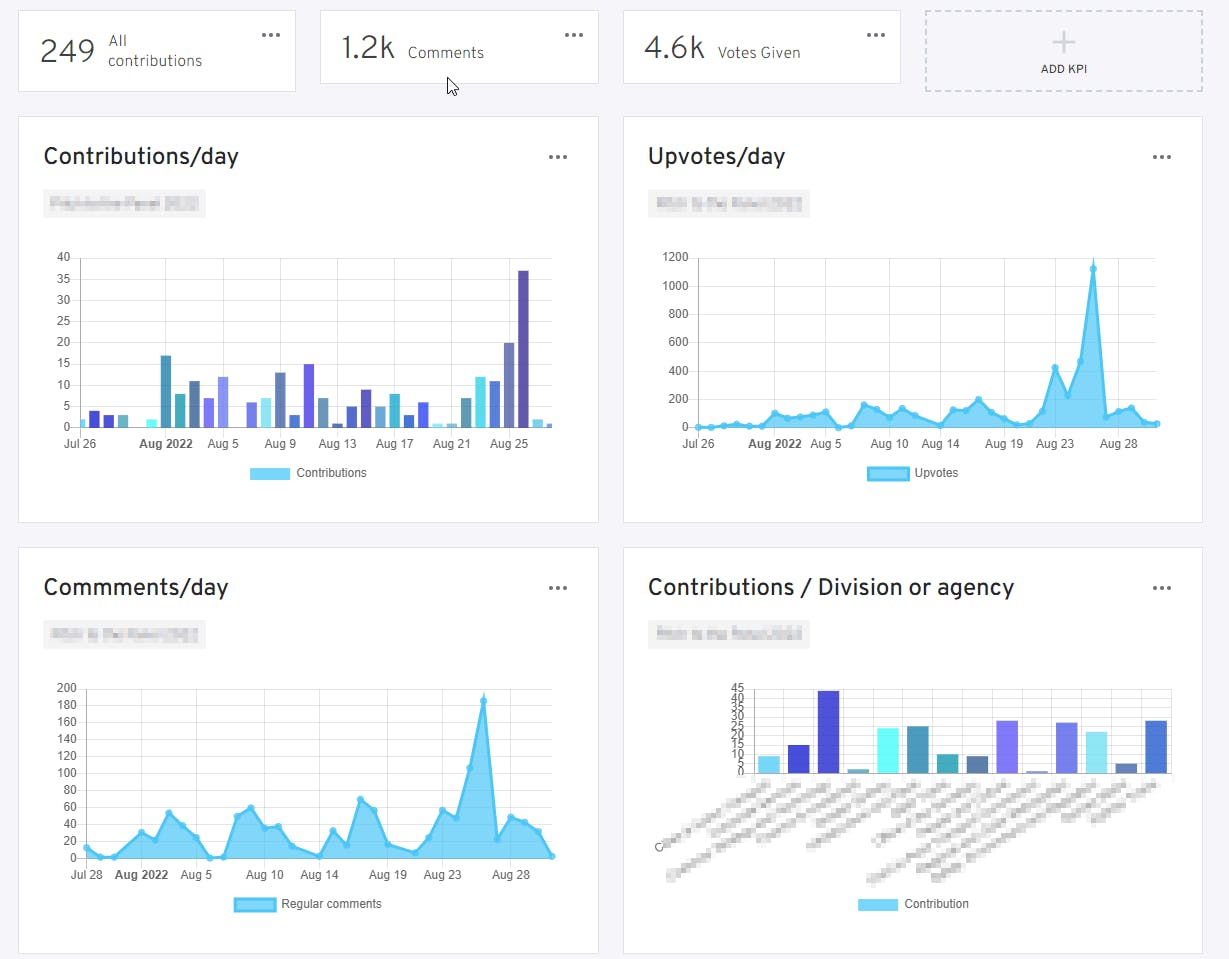
Task: Select the 4.6k Votes Given KPI card
Action: [762, 47]
